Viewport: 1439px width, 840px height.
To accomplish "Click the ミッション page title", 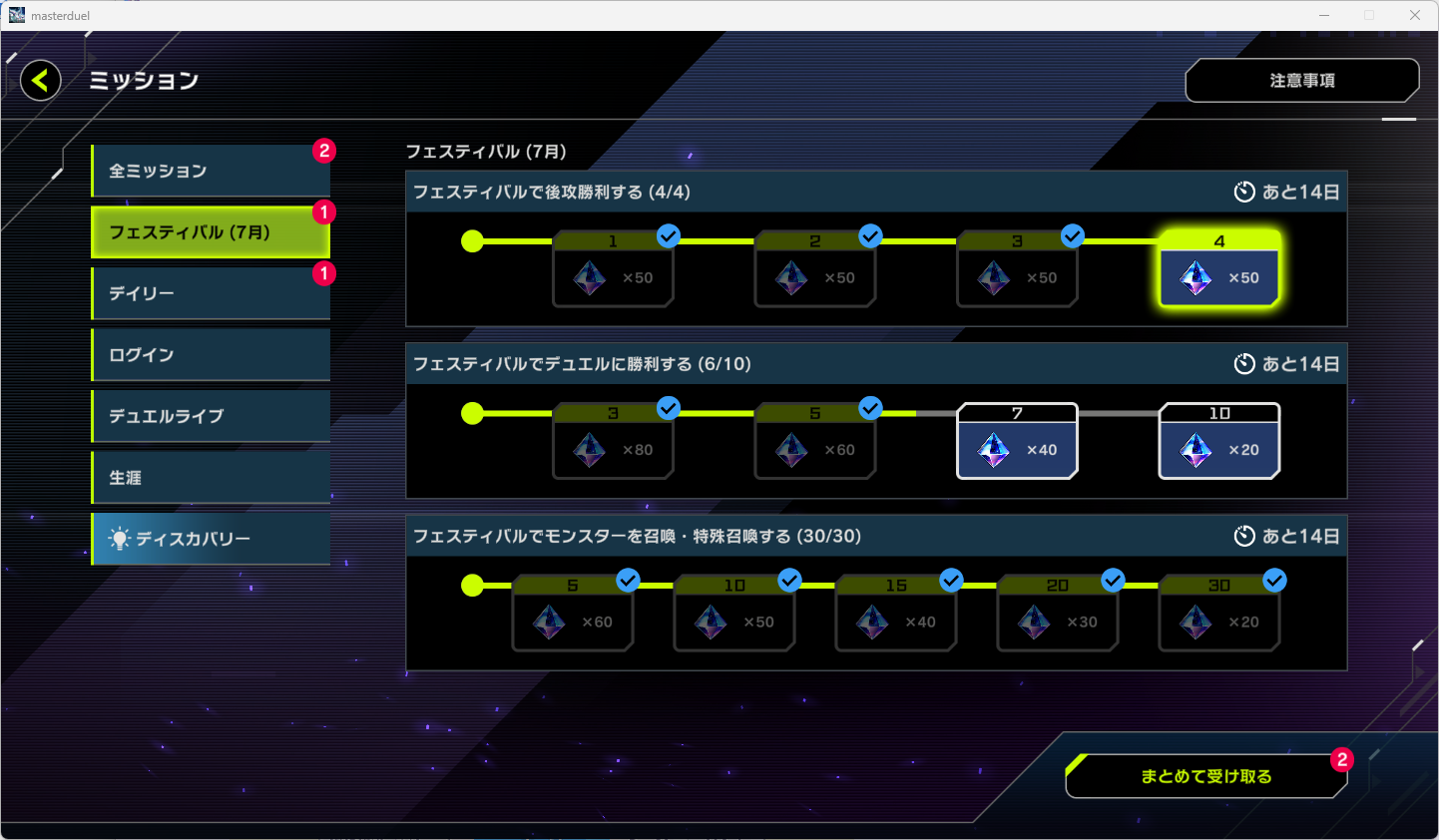I will point(144,81).
